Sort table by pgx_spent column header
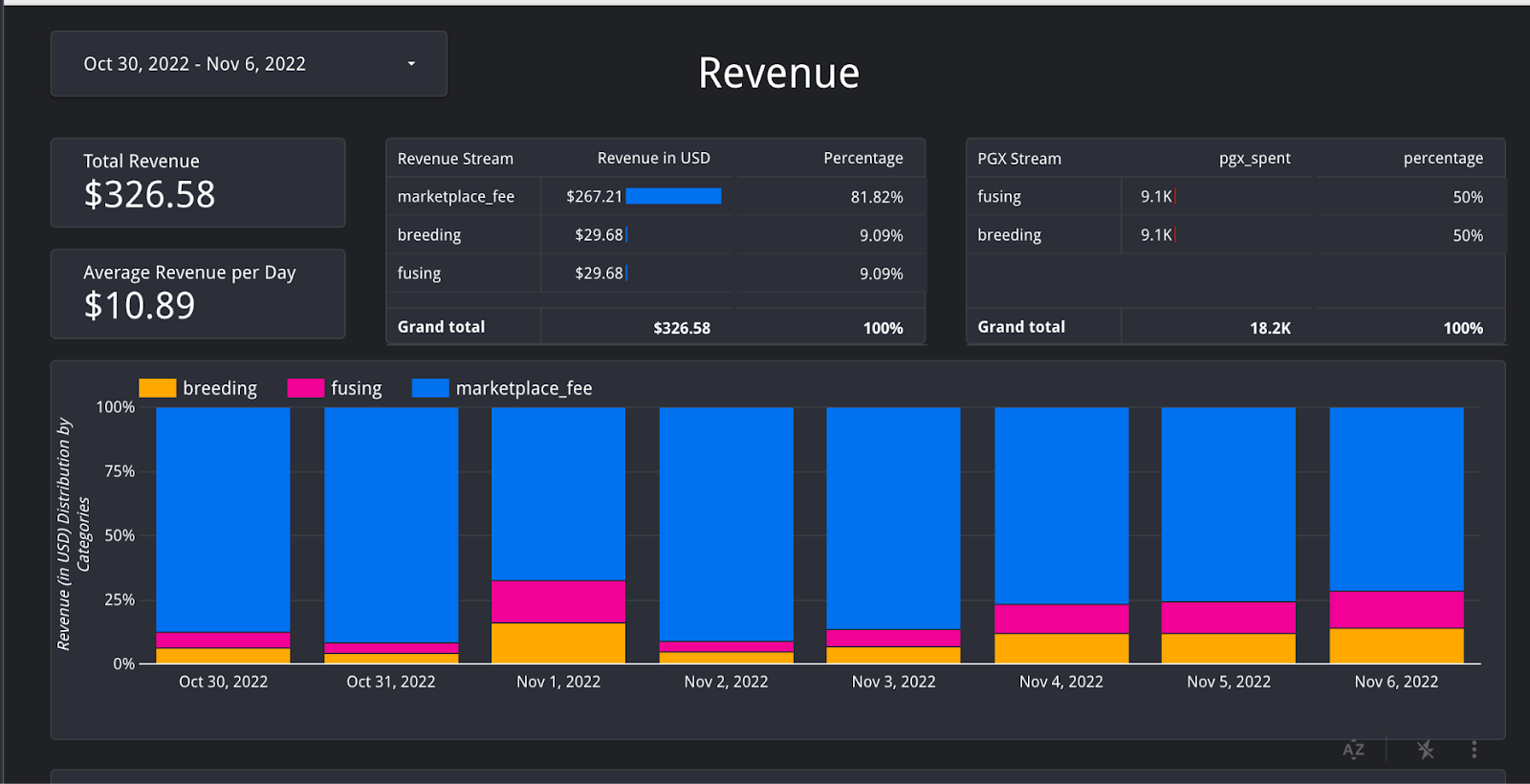Image resolution: width=1530 pixels, height=784 pixels. [x=1254, y=159]
